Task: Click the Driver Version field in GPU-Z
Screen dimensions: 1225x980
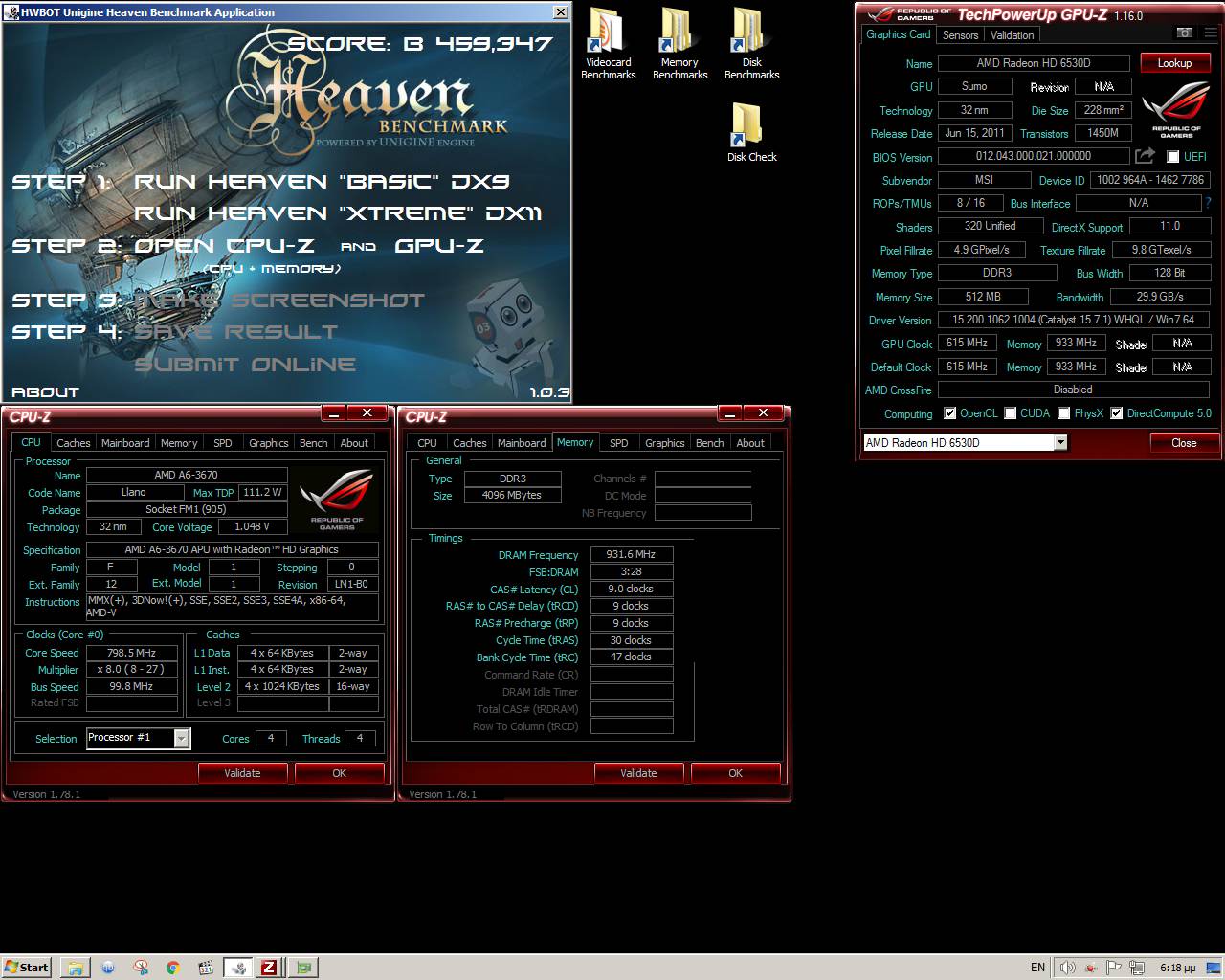Action: [x=1073, y=320]
